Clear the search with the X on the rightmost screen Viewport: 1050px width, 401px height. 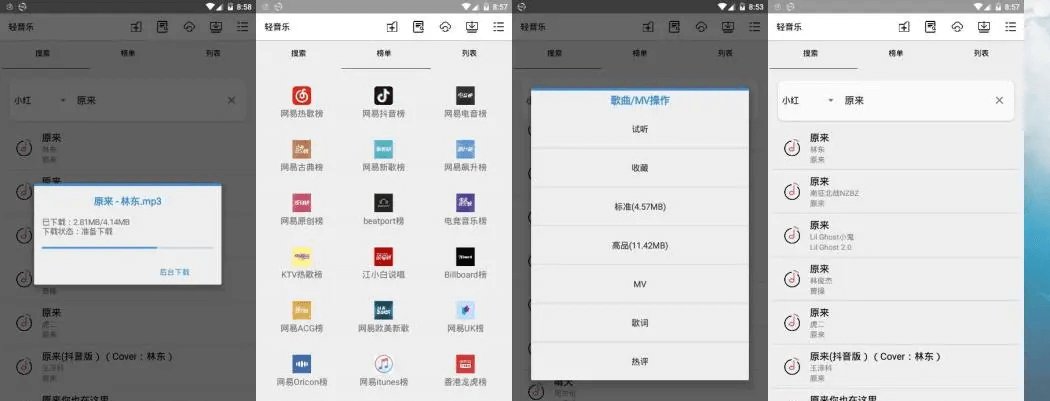(999, 100)
